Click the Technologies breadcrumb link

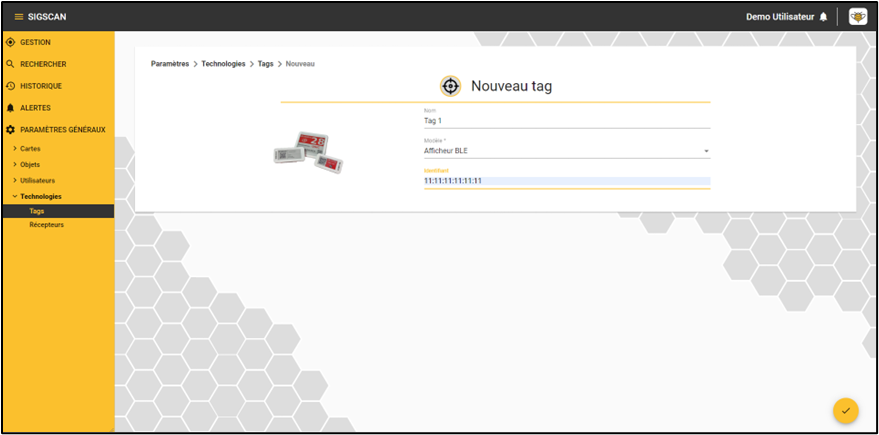pos(223,64)
